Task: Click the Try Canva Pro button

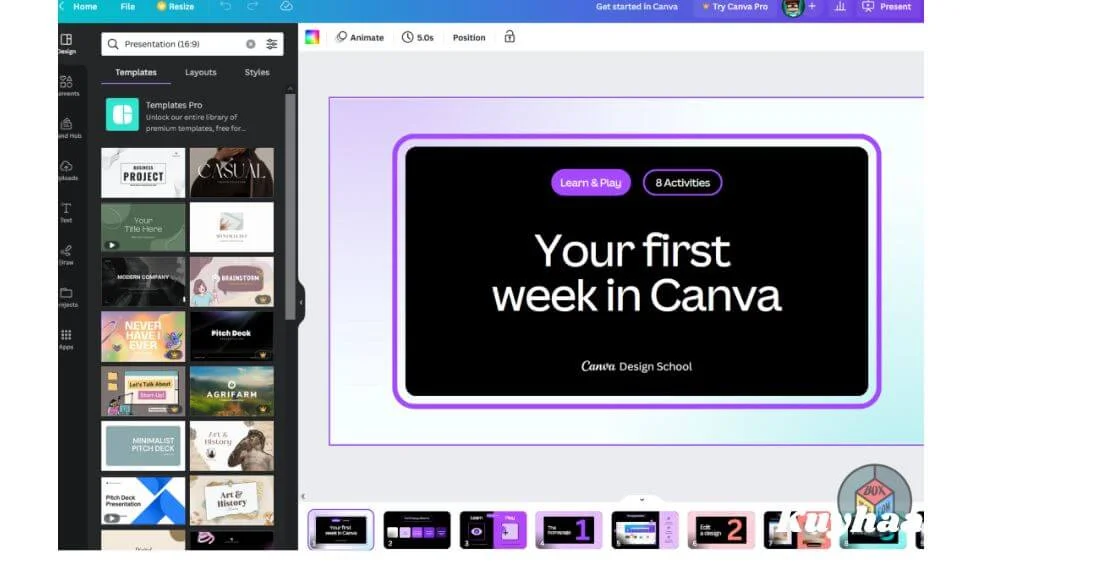Action: [x=735, y=6]
